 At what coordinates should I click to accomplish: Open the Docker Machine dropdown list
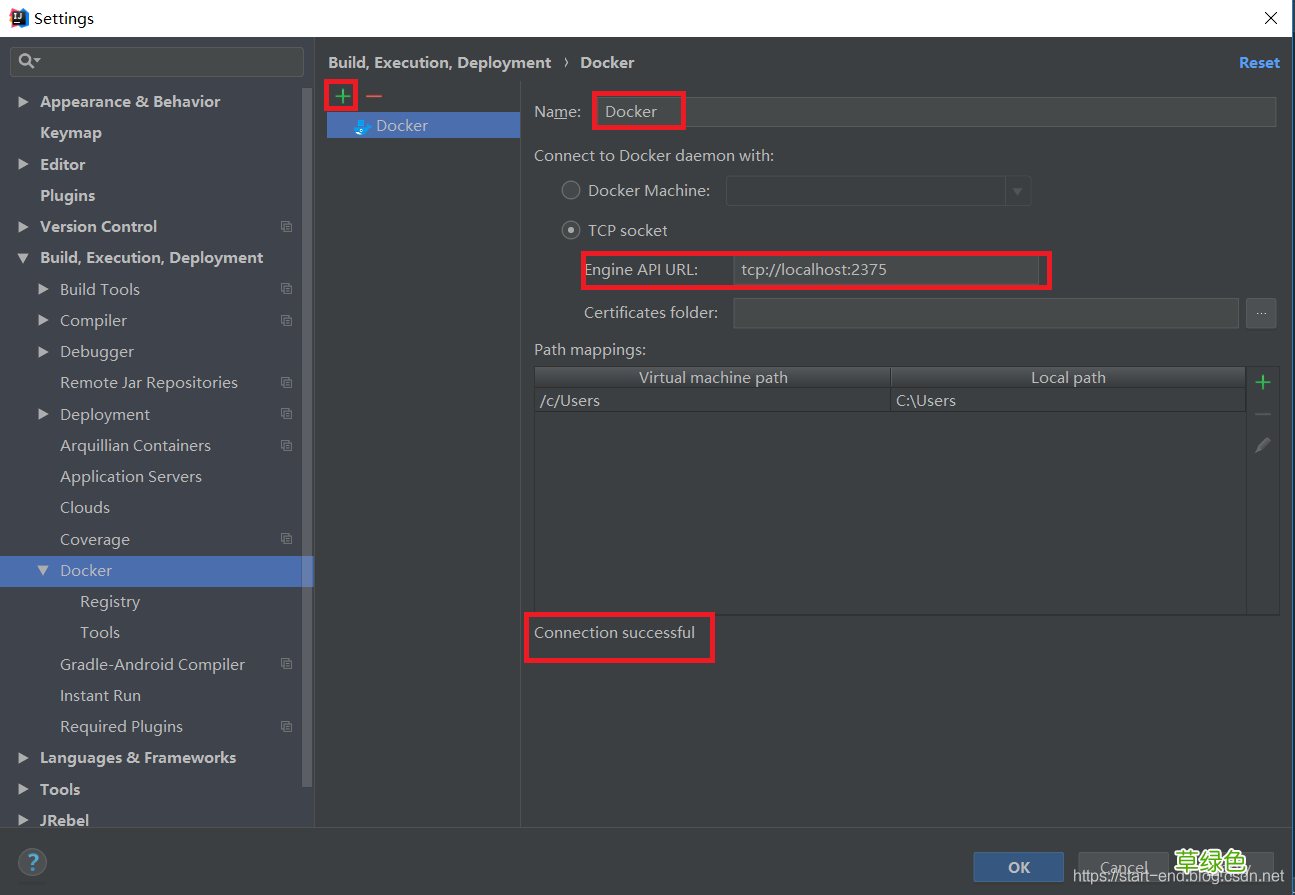[x=1018, y=191]
